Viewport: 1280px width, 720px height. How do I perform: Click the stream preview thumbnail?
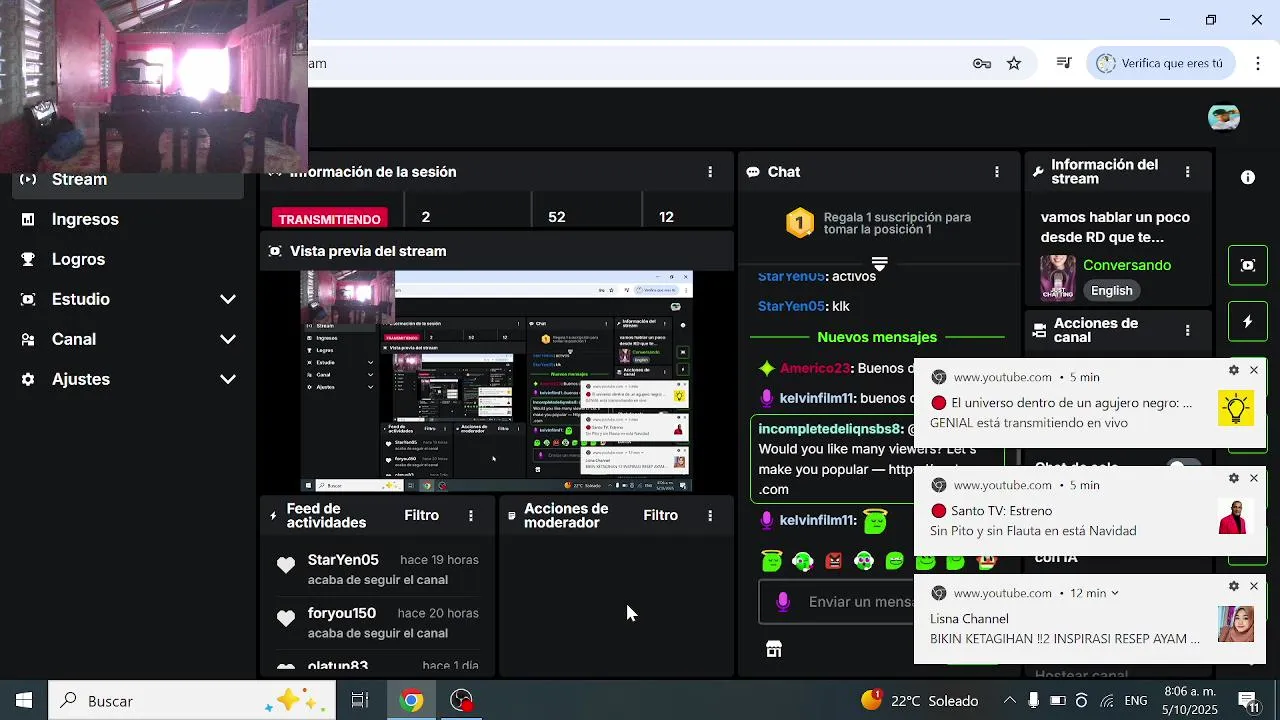click(497, 381)
